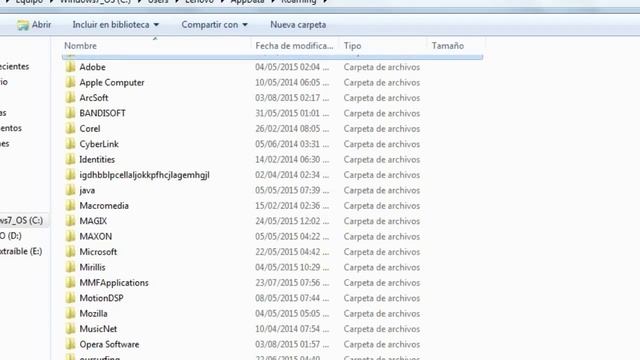Select the (D:) drive in navigation pane

click(11, 236)
